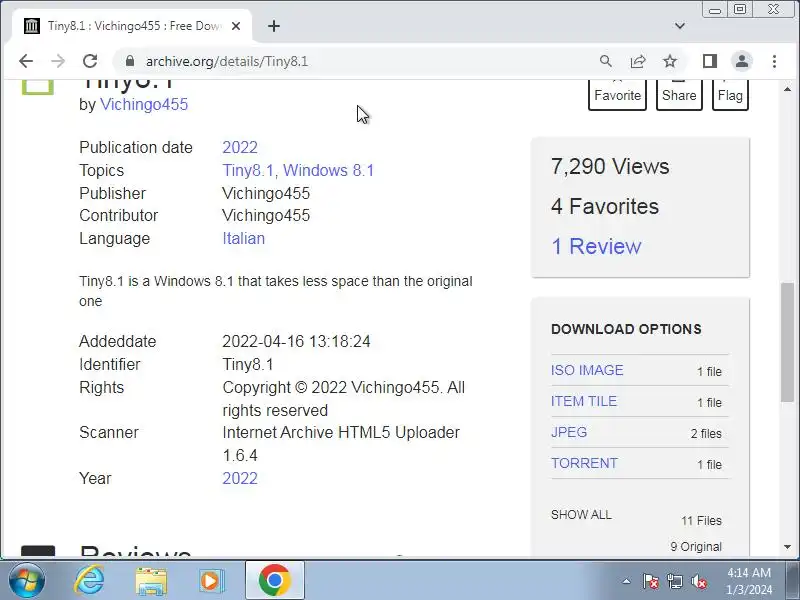
Task: Reload the archive.org page
Action: tap(90, 61)
